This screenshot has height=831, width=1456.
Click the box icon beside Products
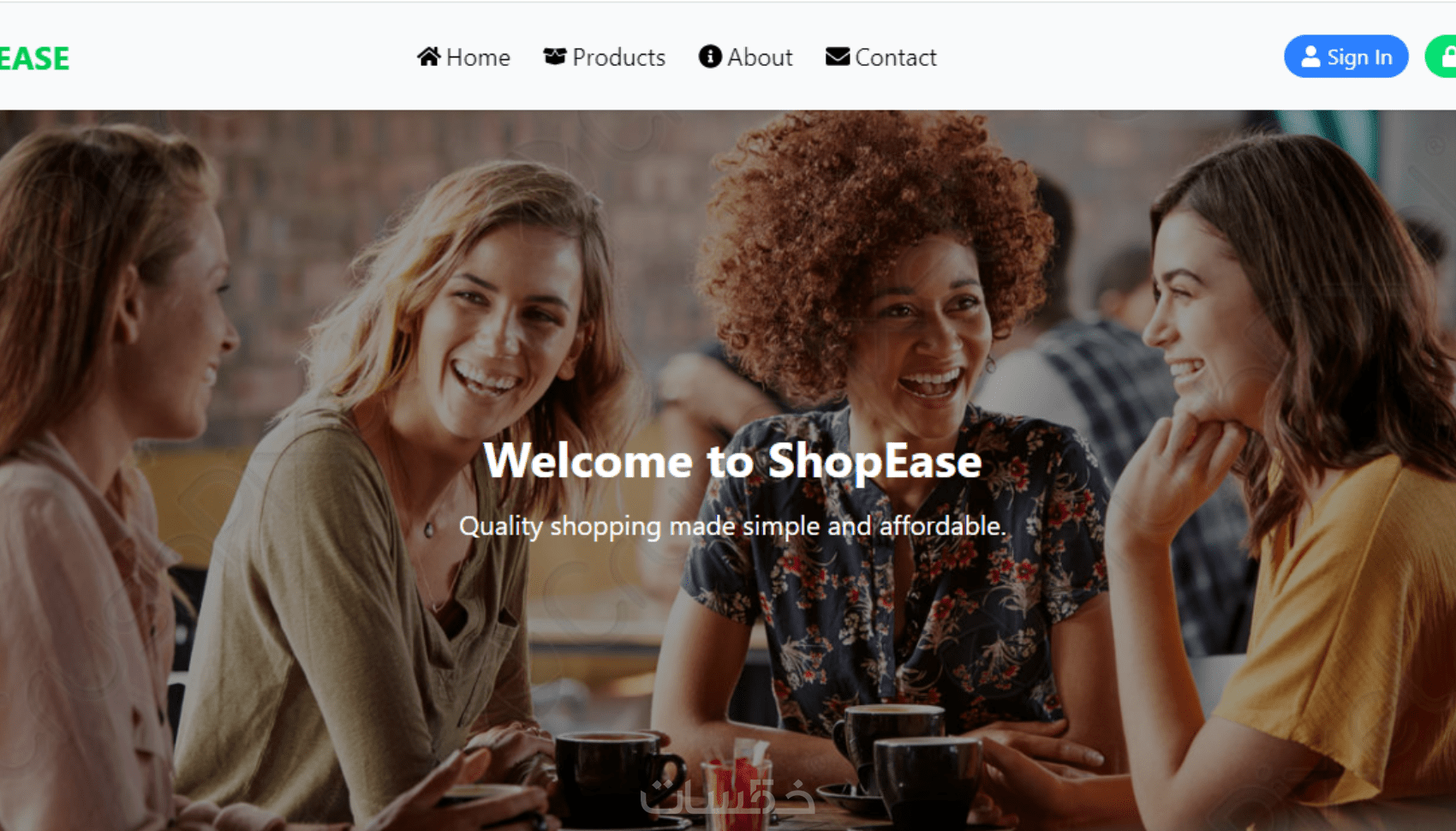pyautogui.click(x=555, y=57)
